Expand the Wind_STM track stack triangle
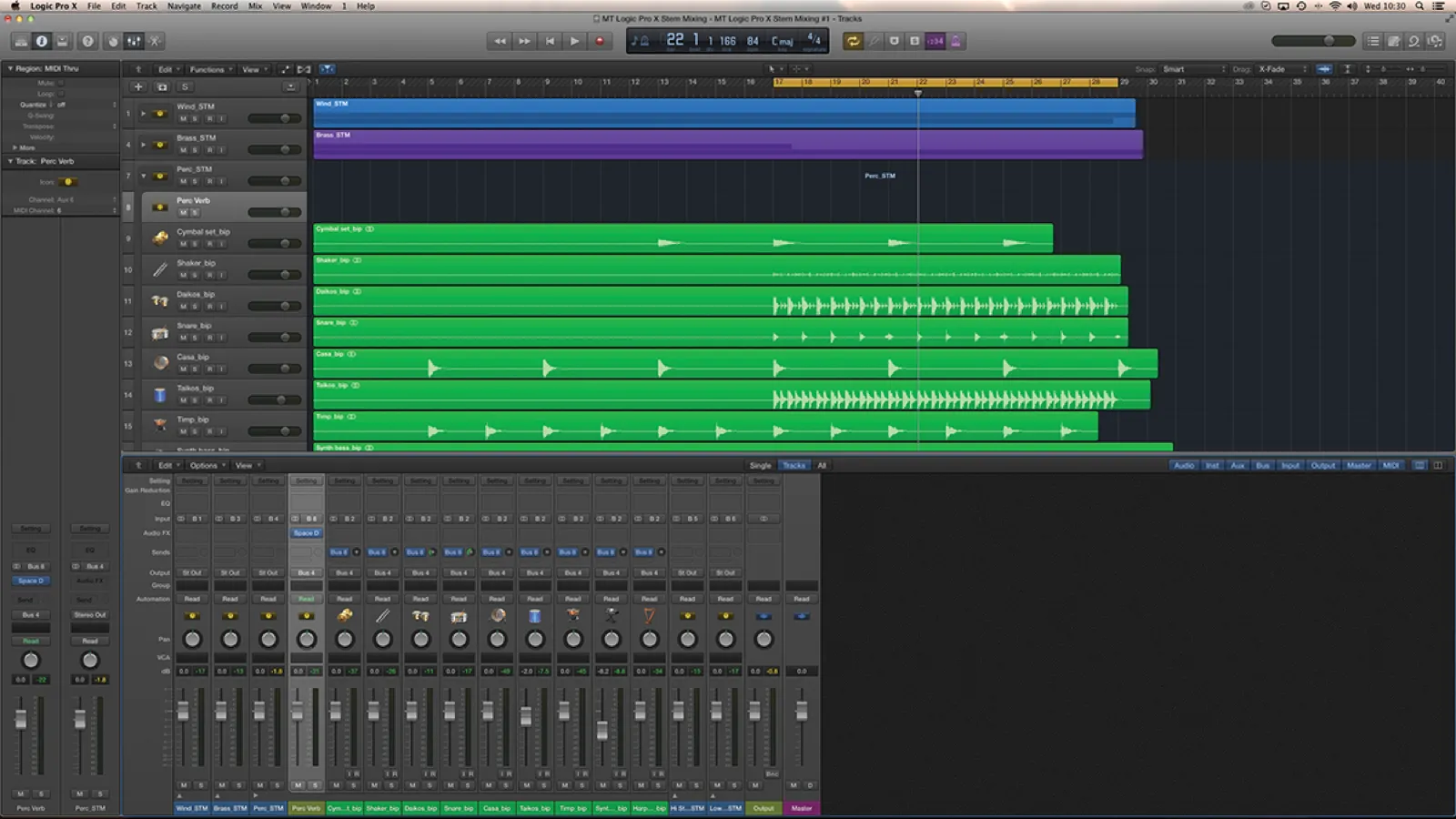Screen dimensions: 1456x819 click(143, 114)
